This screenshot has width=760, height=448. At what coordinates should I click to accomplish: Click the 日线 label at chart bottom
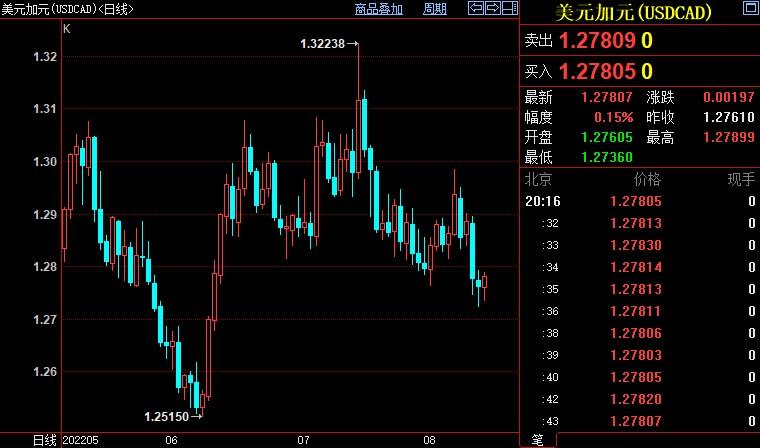(x=44, y=440)
